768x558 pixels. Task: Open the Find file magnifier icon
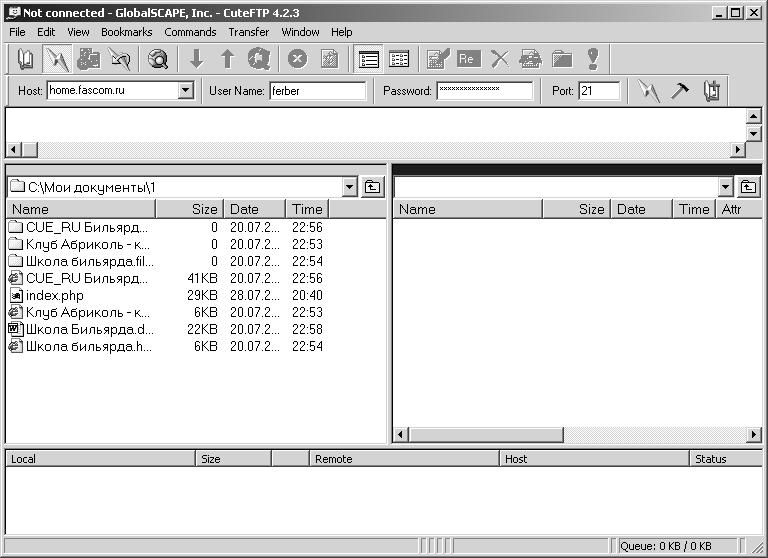tap(158, 59)
